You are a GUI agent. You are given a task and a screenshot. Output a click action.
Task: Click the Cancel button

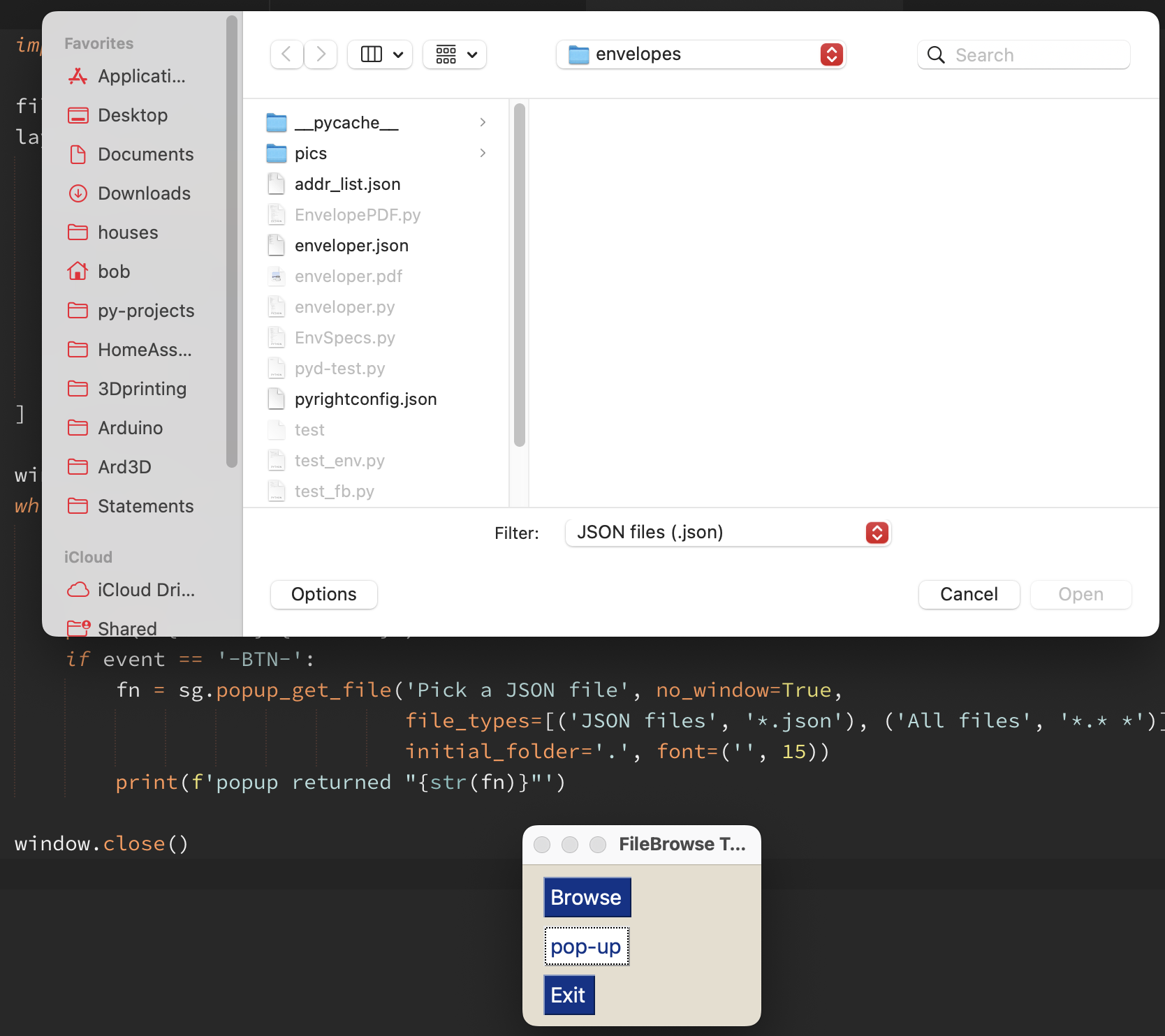[x=969, y=594]
